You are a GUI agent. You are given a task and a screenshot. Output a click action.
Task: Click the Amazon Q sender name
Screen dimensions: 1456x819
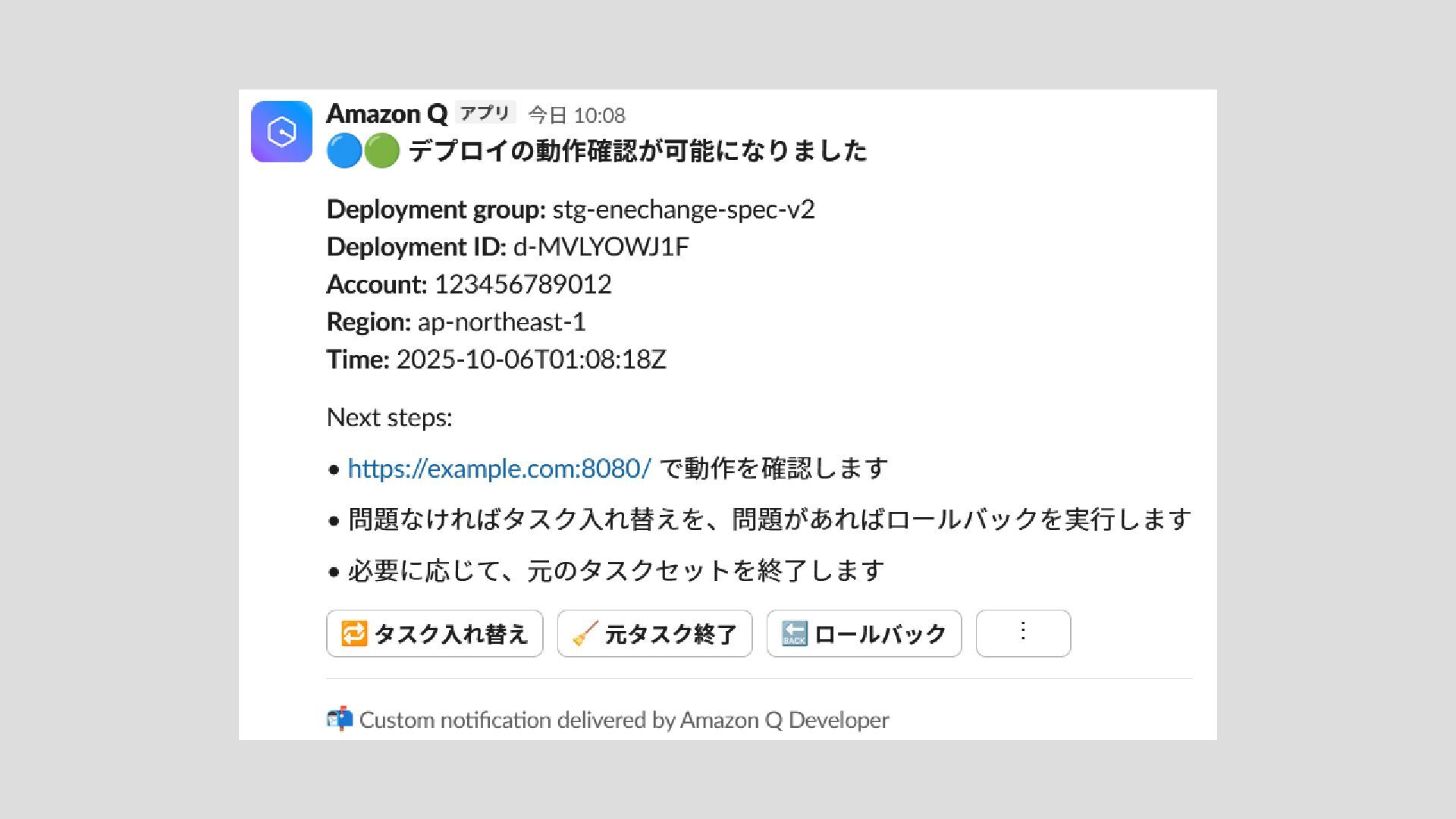(x=387, y=114)
